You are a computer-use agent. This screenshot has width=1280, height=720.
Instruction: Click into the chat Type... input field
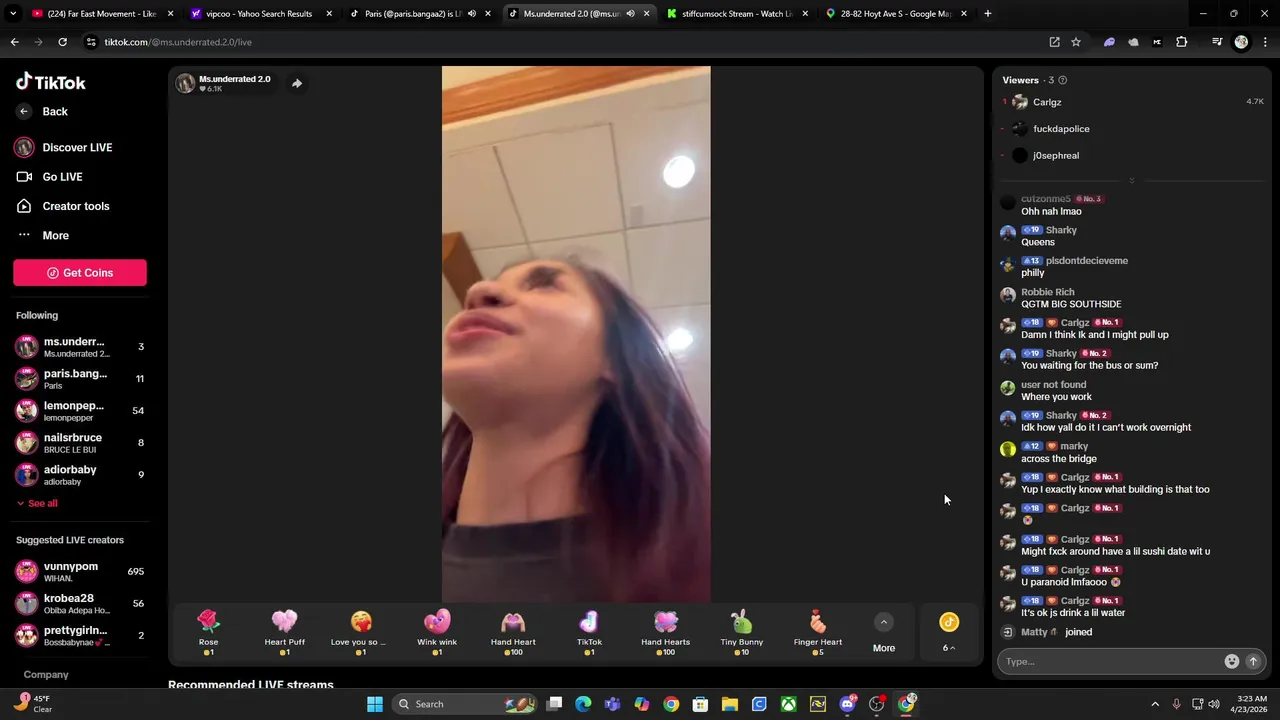1112,661
